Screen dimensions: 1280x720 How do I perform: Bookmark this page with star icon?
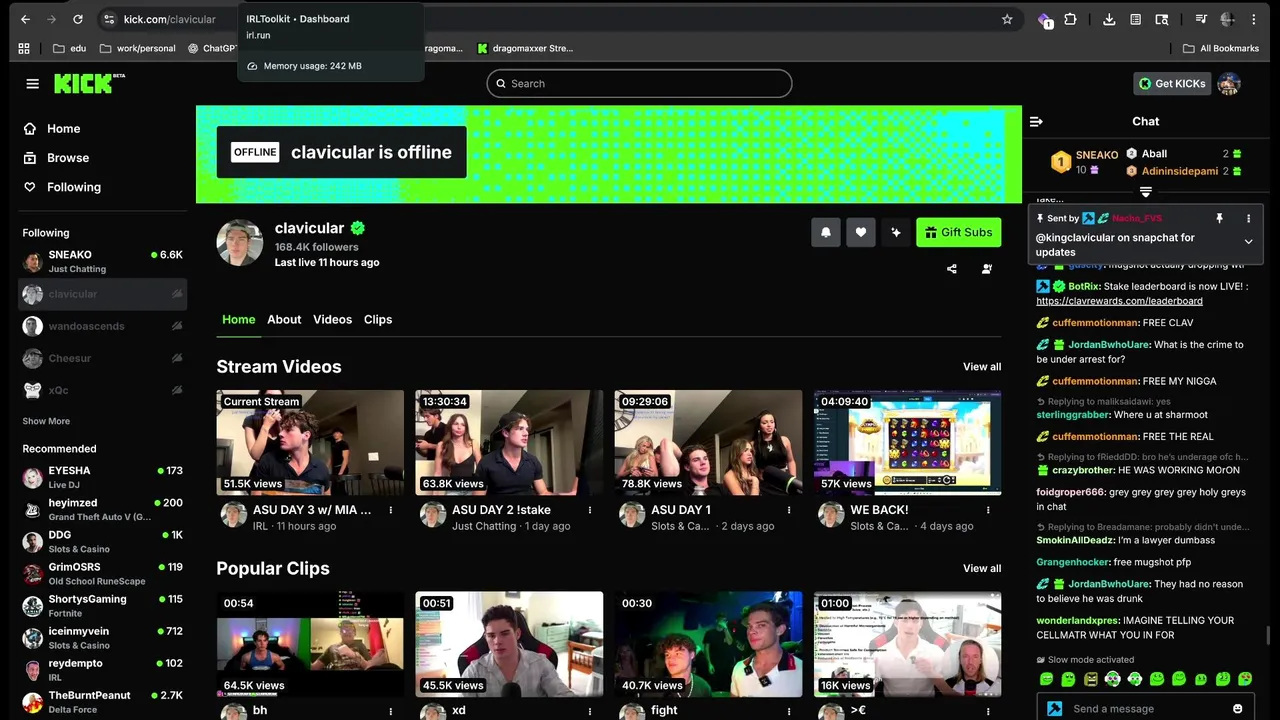[x=1007, y=19]
